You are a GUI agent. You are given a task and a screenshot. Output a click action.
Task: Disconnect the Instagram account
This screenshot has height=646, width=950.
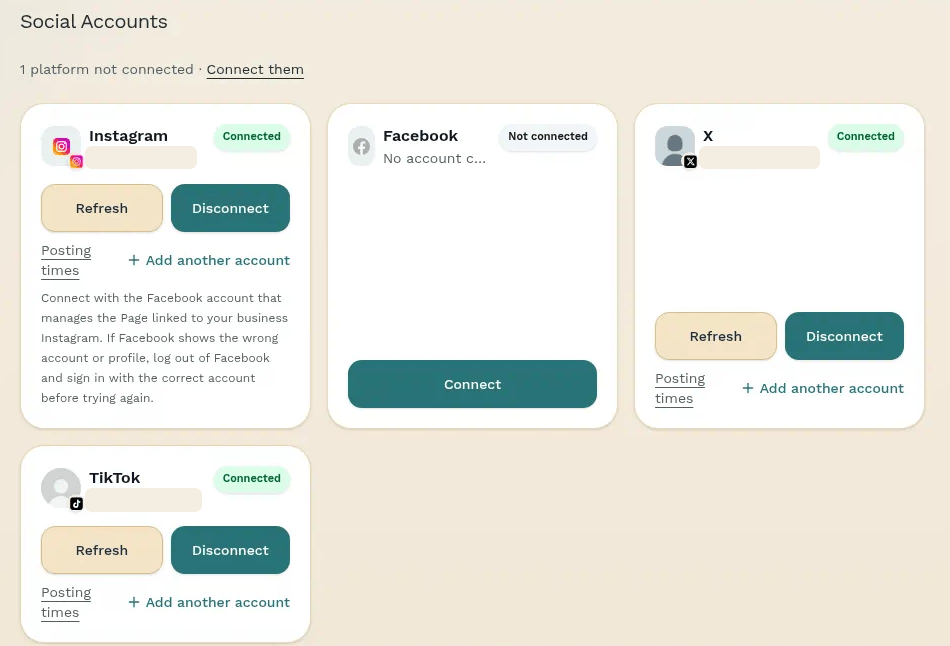(x=230, y=208)
